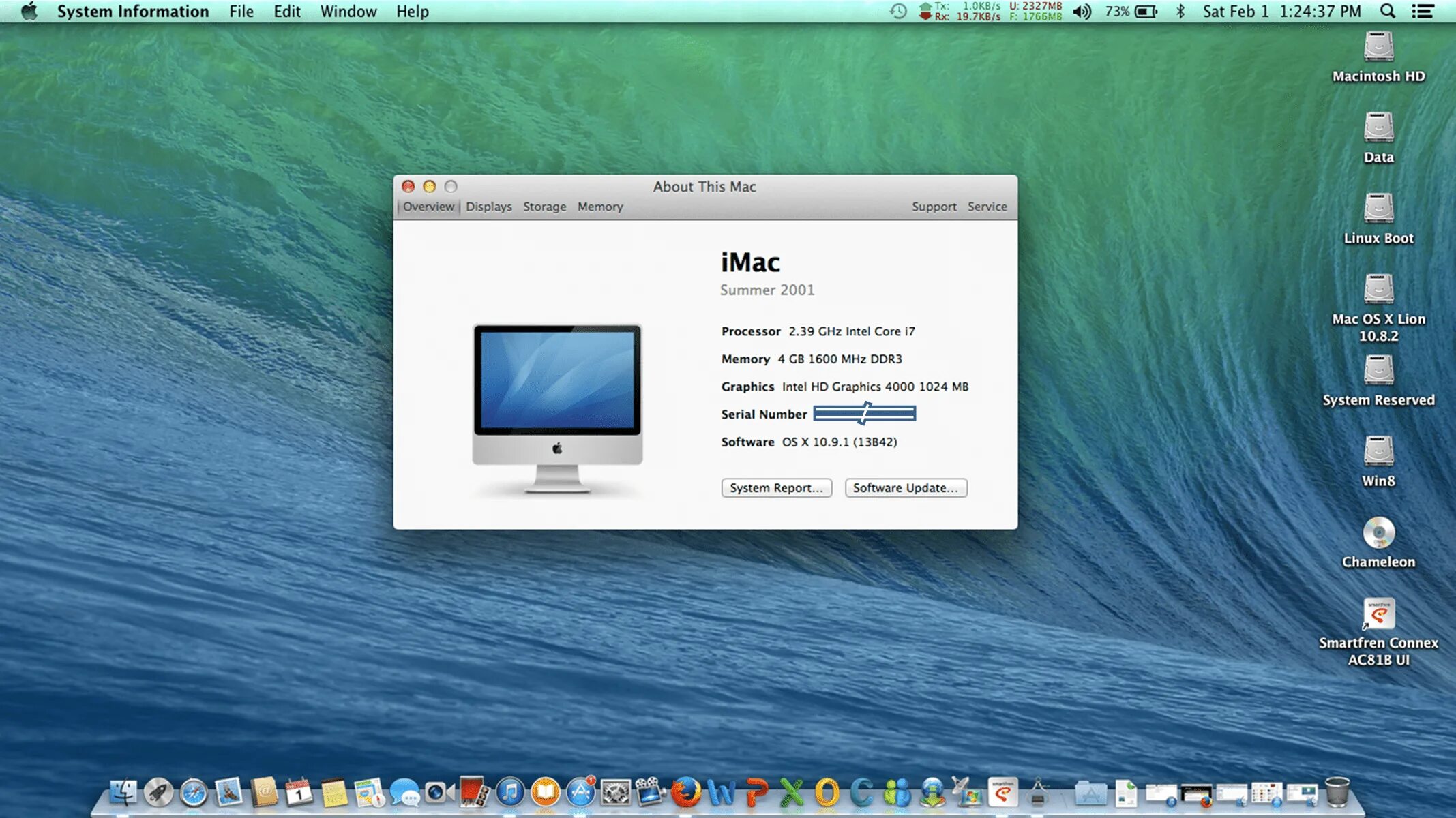Click the Spotlight search magnifier
The image size is (1456, 818).
point(1387,12)
